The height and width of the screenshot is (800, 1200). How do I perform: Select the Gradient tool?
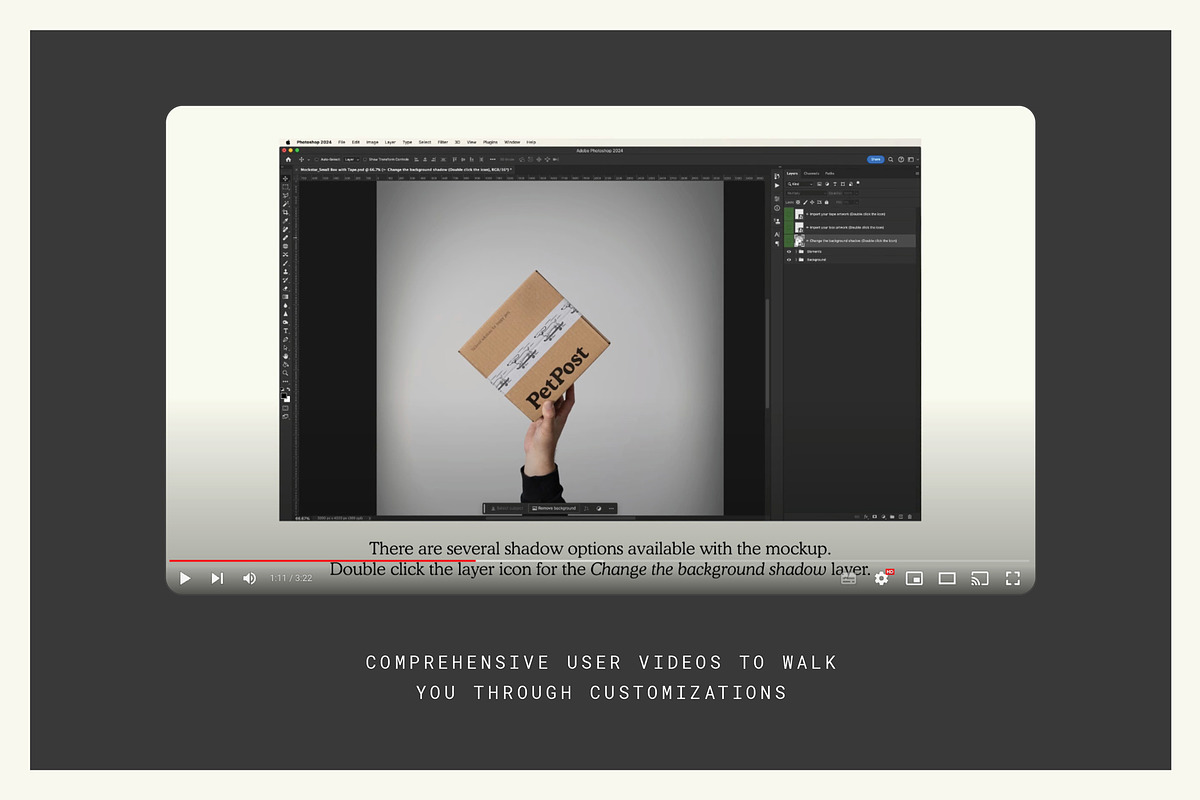pos(285,297)
